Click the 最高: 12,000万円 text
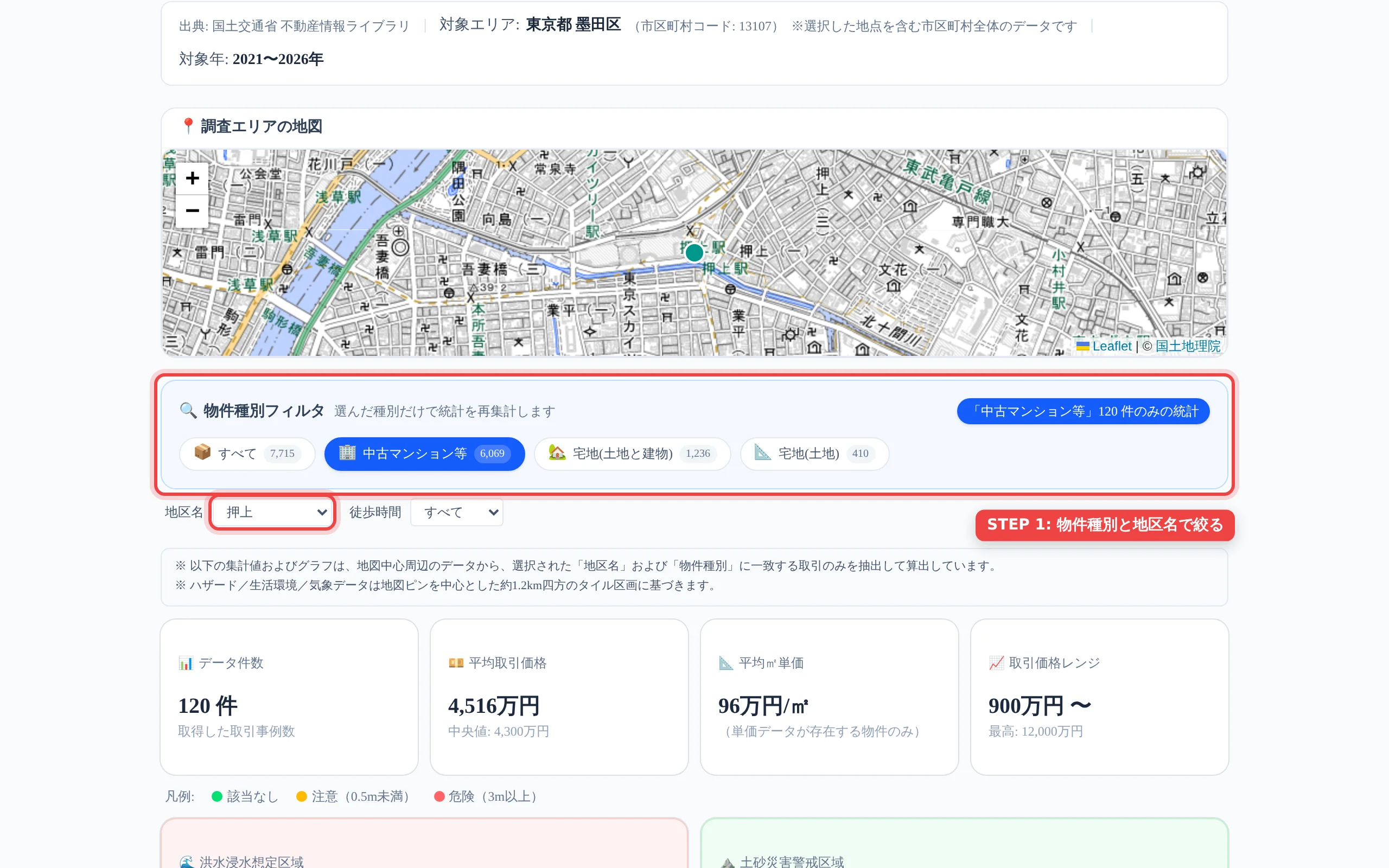This screenshot has width=1389, height=868. pos(1035,731)
